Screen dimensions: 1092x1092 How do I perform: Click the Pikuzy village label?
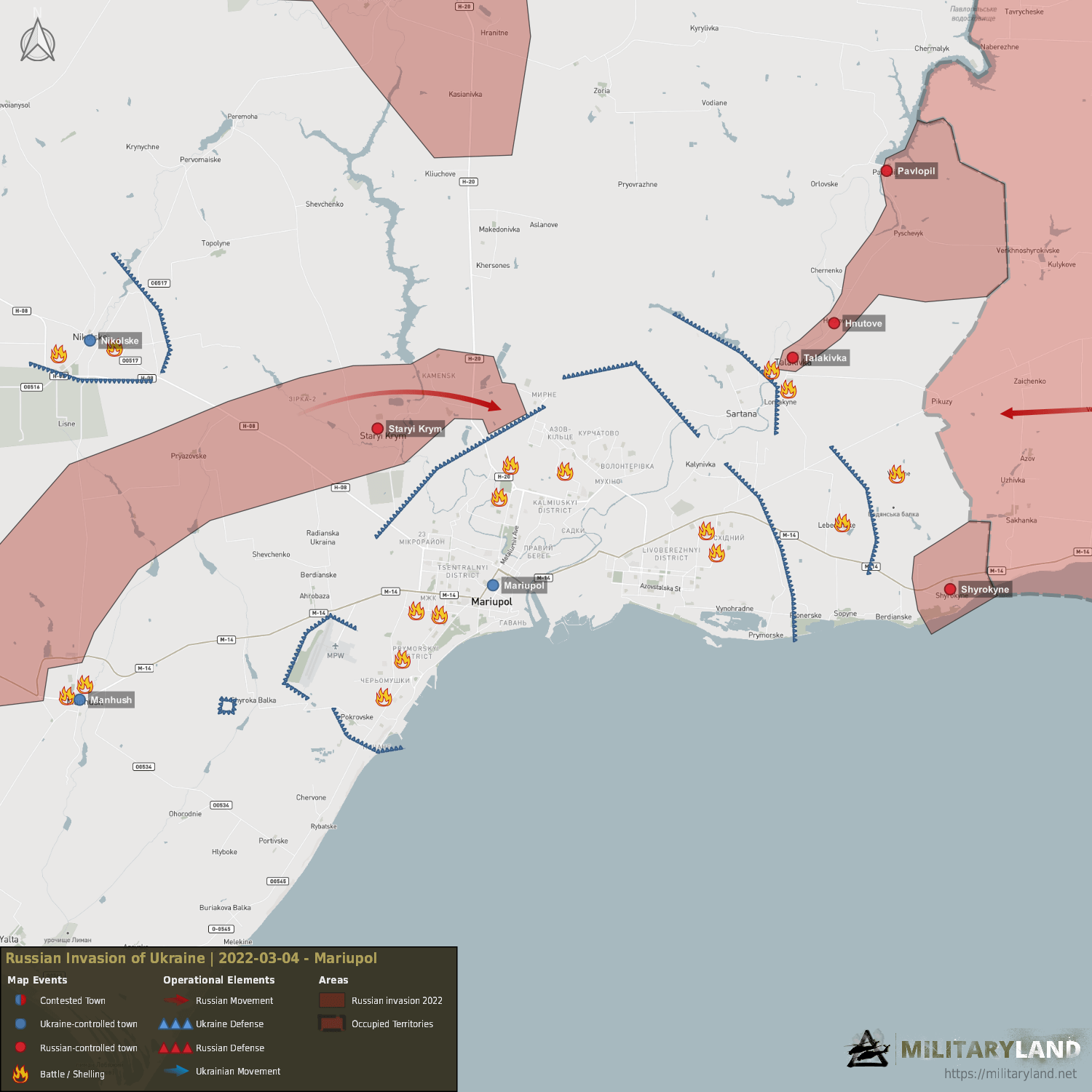coord(941,401)
